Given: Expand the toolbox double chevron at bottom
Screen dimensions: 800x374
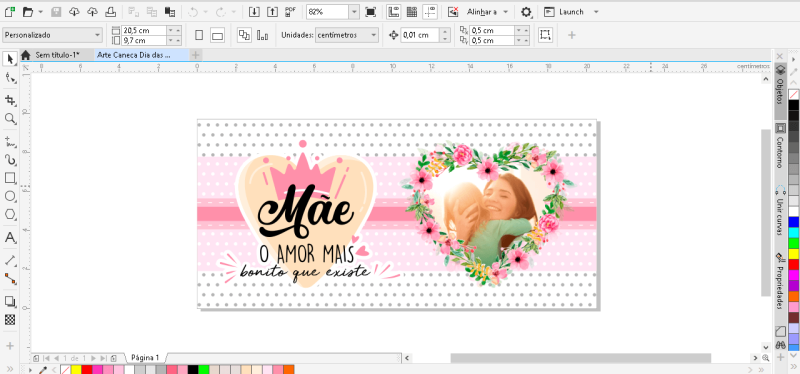Looking at the screenshot, I should [10, 368].
